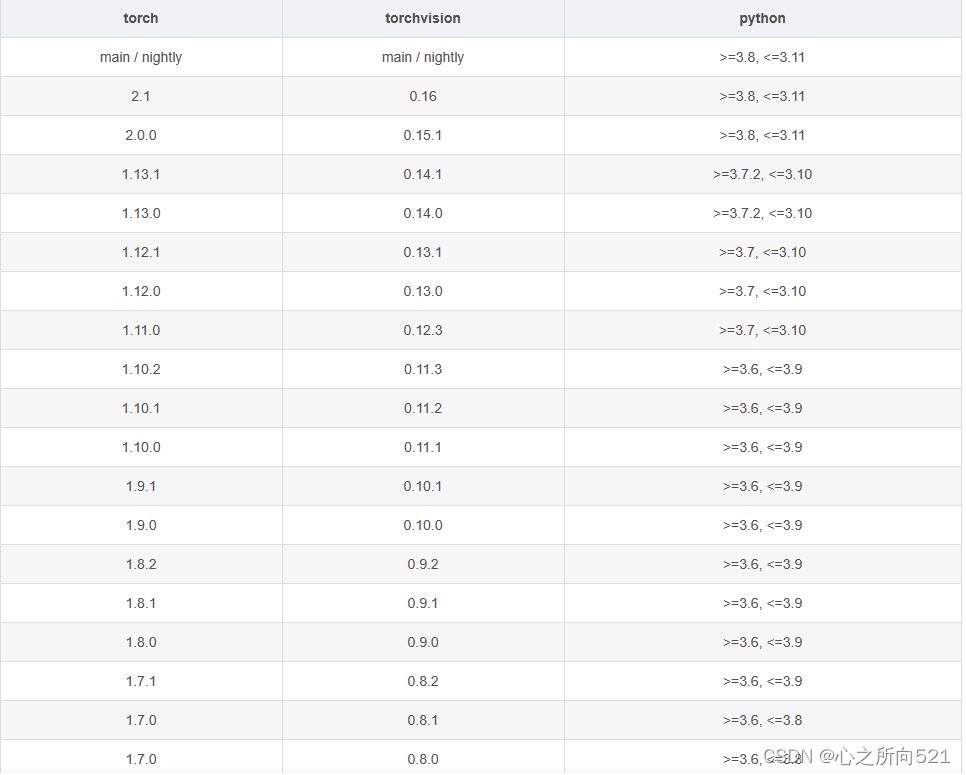Click torchvision 0.13.1 cell

pos(423,252)
